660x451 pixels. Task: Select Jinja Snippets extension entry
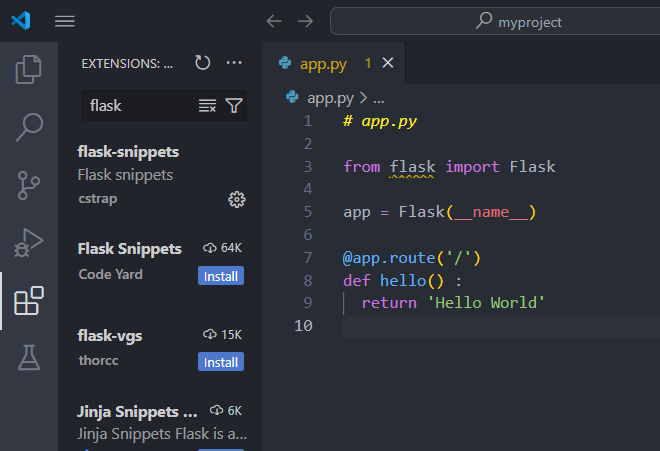[x=161, y=424]
